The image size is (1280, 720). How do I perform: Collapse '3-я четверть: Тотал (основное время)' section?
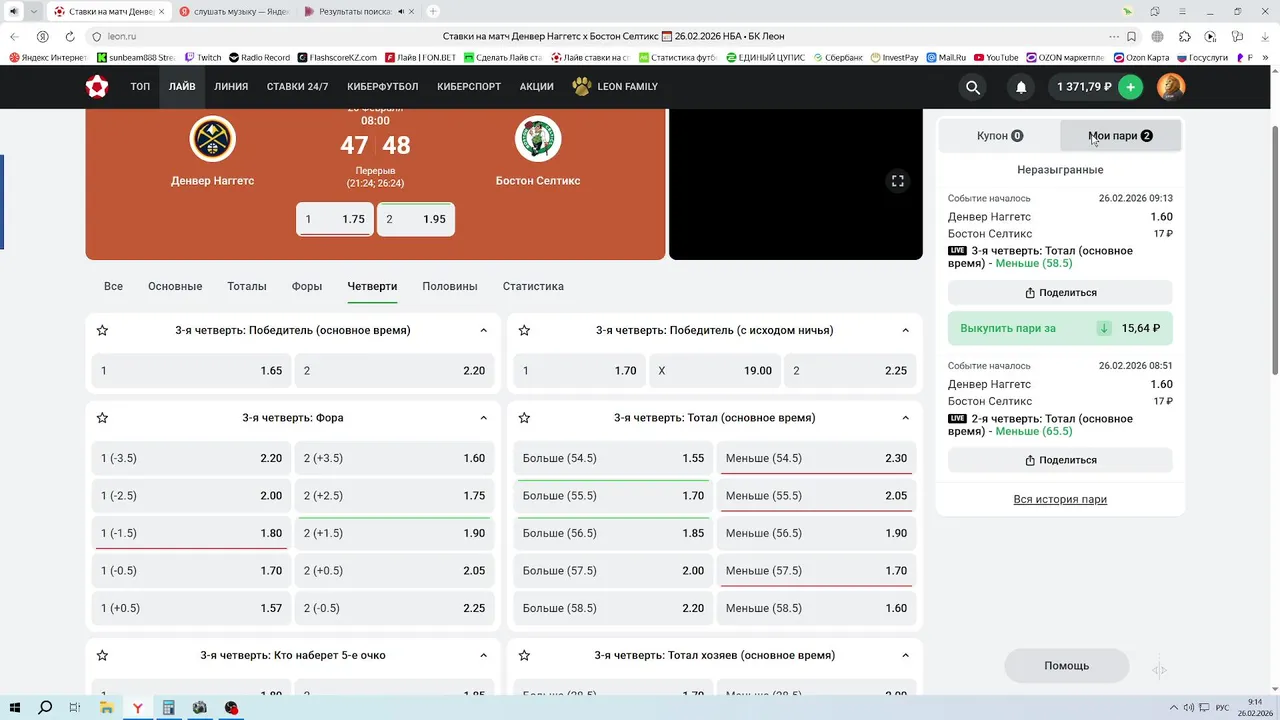point(905,418)
